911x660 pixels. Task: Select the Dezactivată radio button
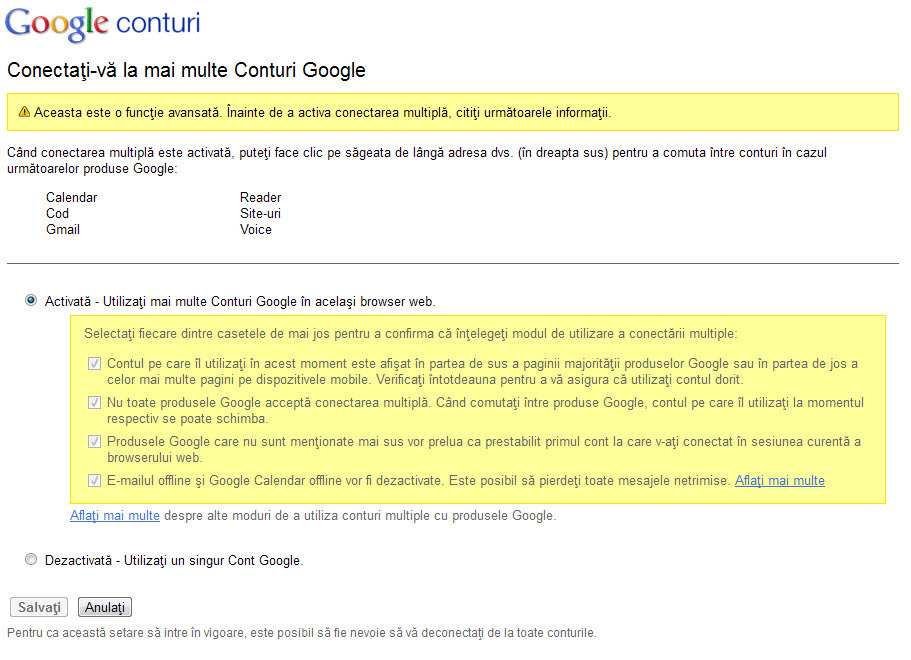[31, 559]
